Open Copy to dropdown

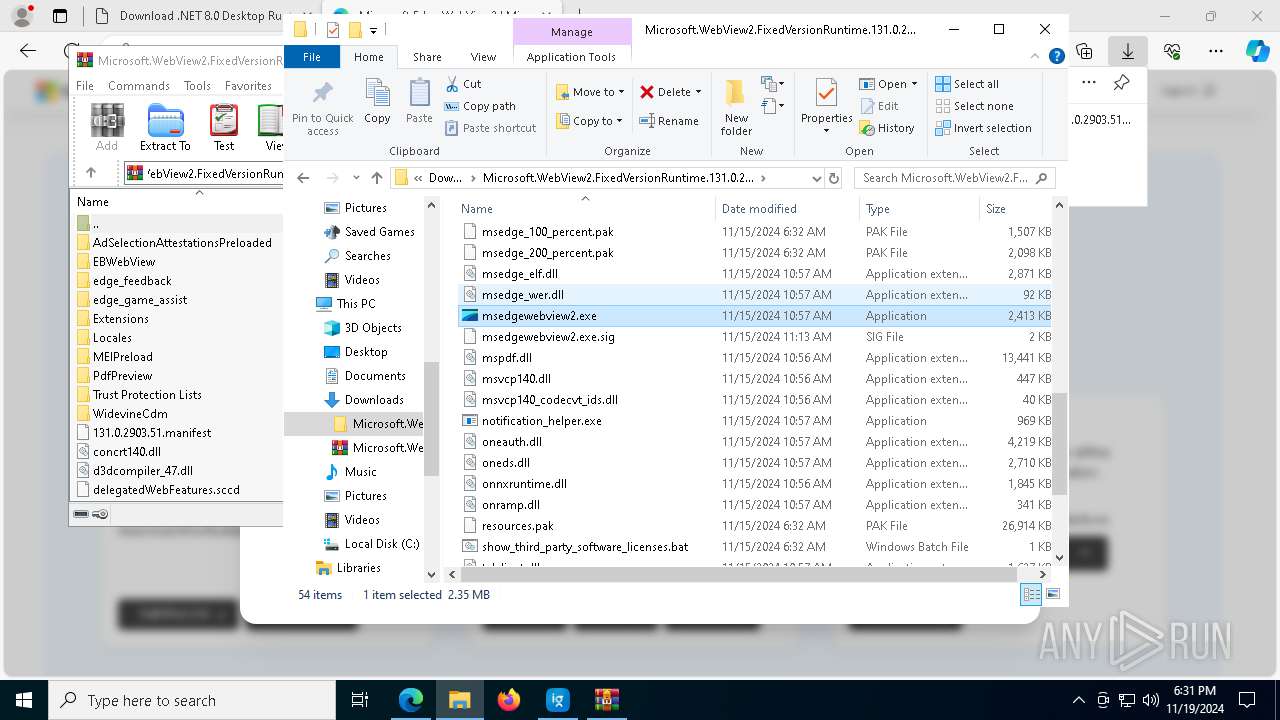click(x=590, y=121)
